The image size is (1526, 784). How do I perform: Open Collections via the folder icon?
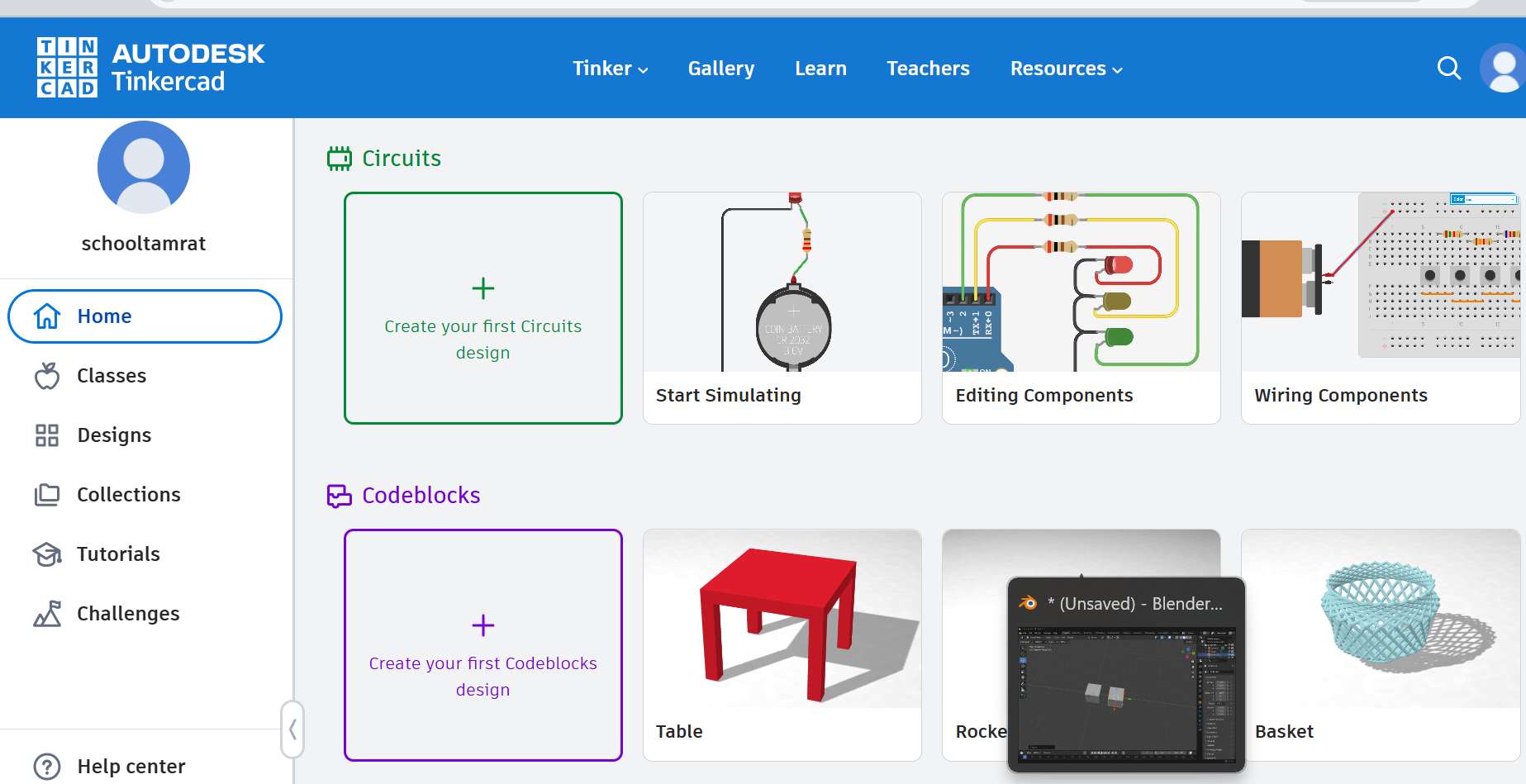(47, 495)
